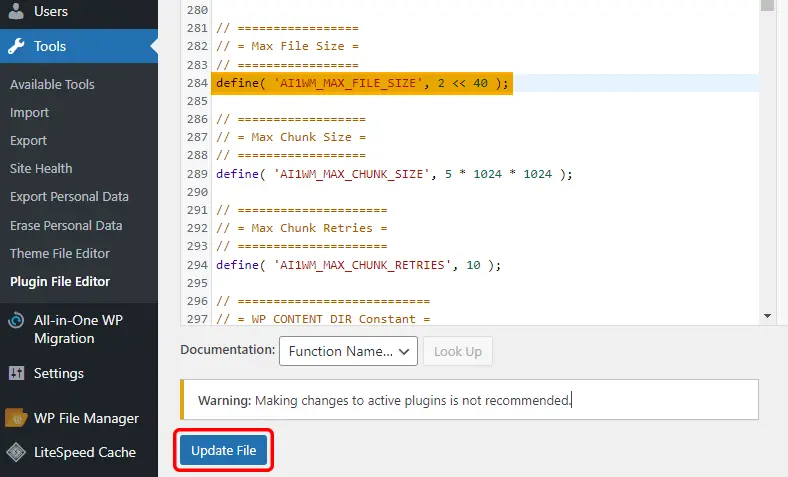The height and width of the screenshot is (477, 788).
Task: Open the Export menu item
Action: [x=29, y=141]
